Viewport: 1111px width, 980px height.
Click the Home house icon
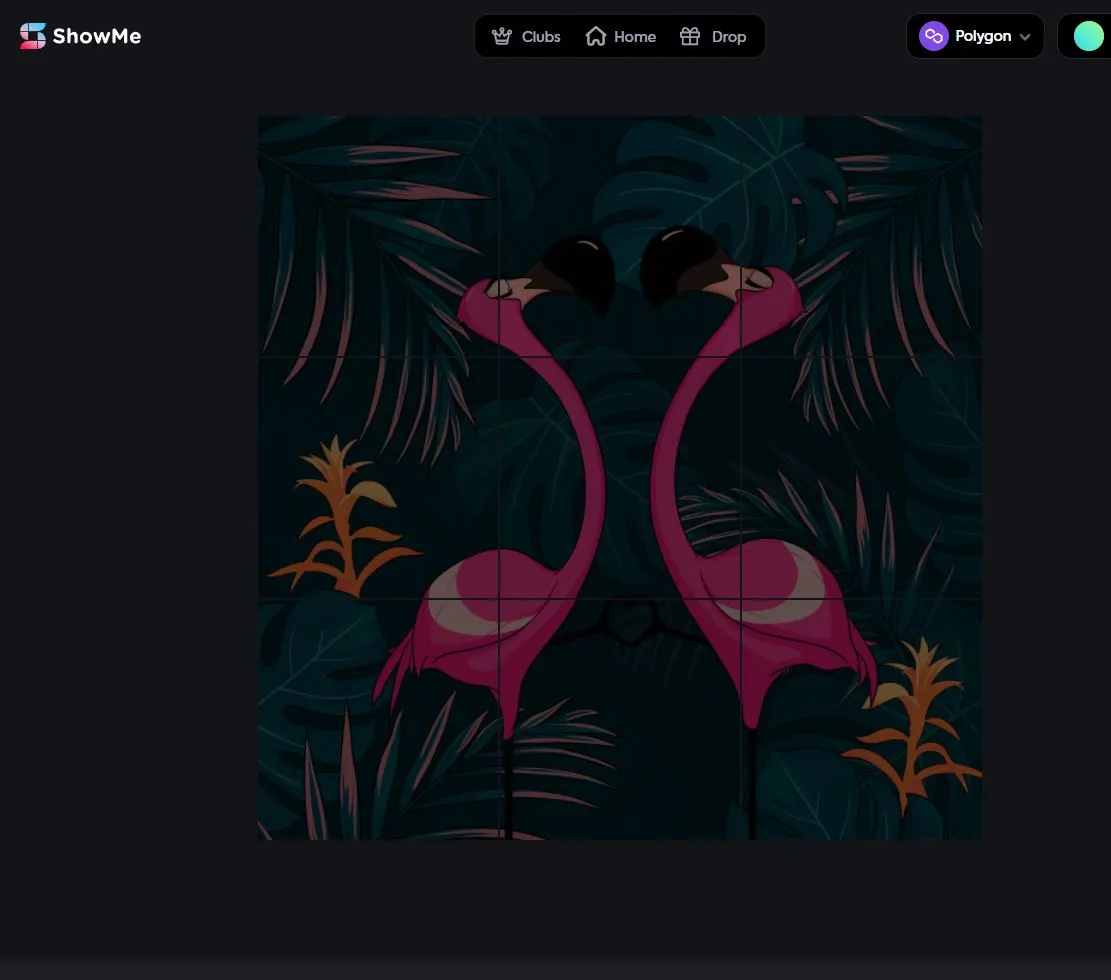click(596, 36)
